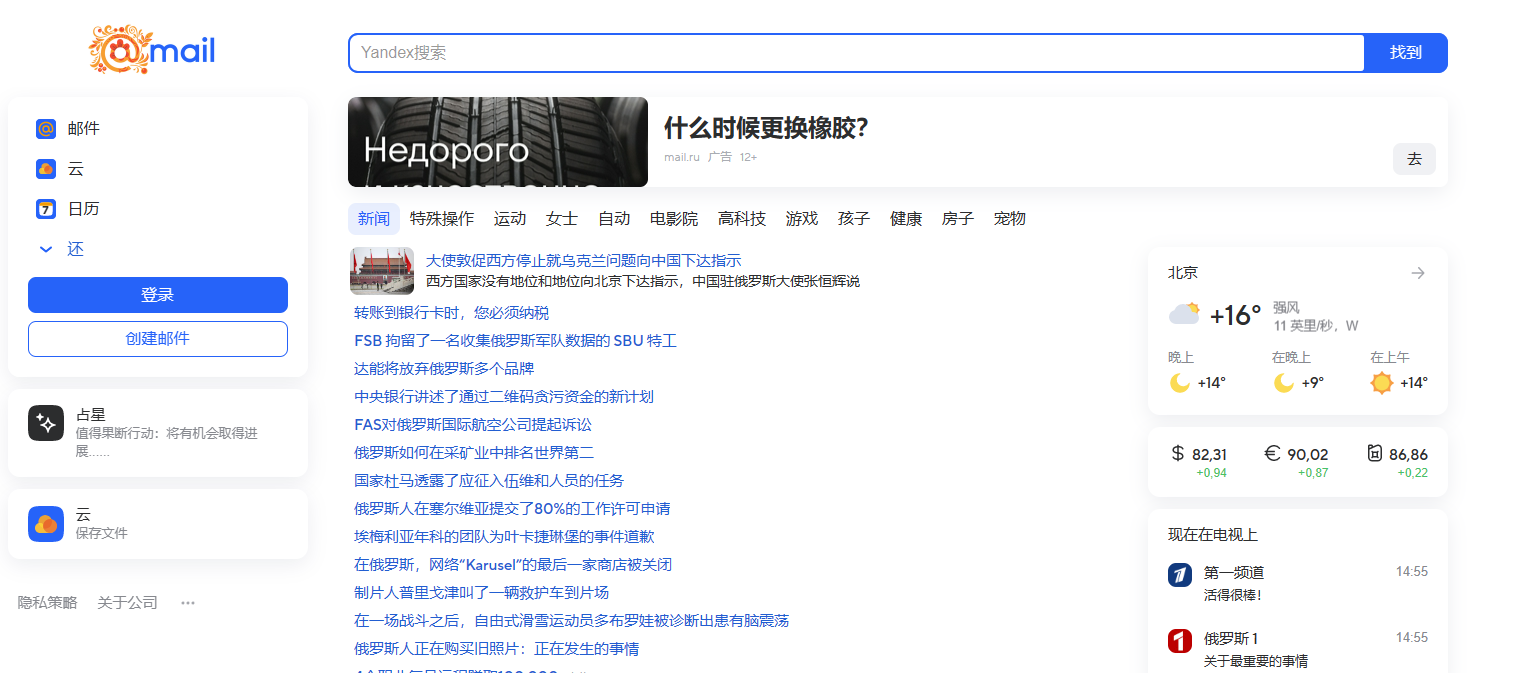Expand the 还 more services chevron
1520x673 pixels.
pyautogui.click(x=45, y=249)
